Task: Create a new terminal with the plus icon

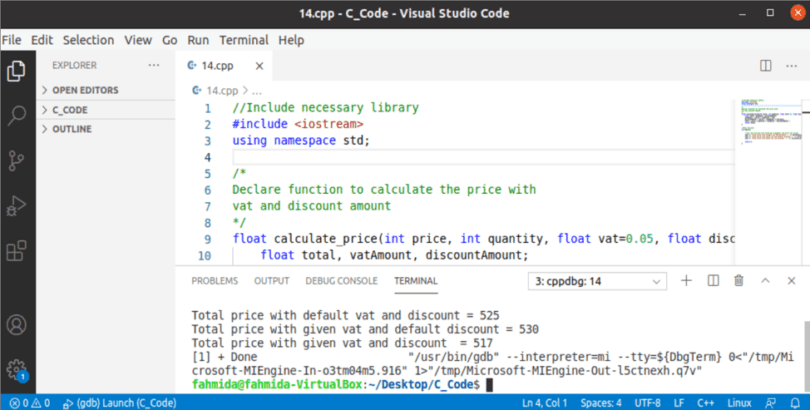Action: tap(686, 281)
